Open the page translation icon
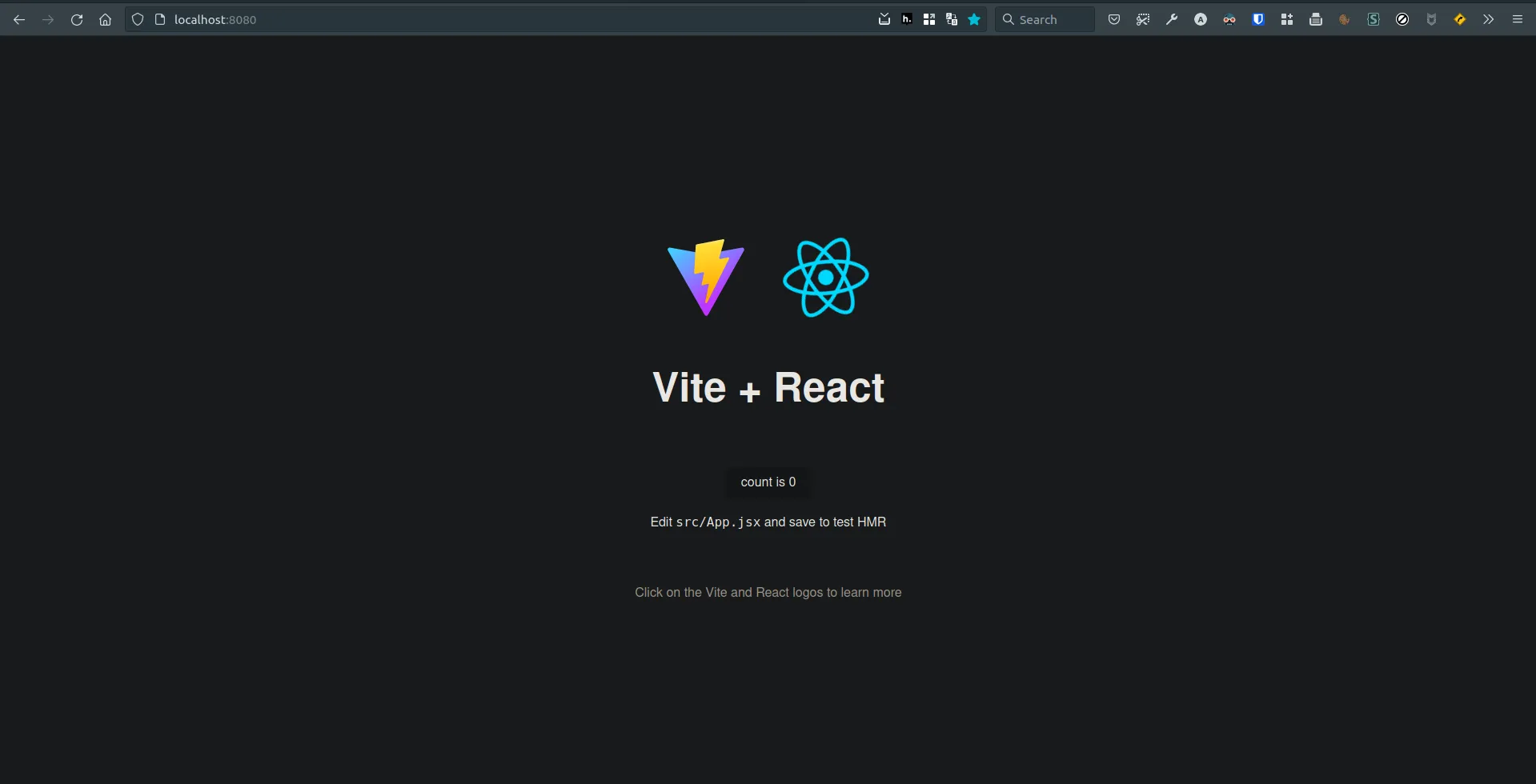1536x784 pixels. pyautogui.click(x=952, y=20)
